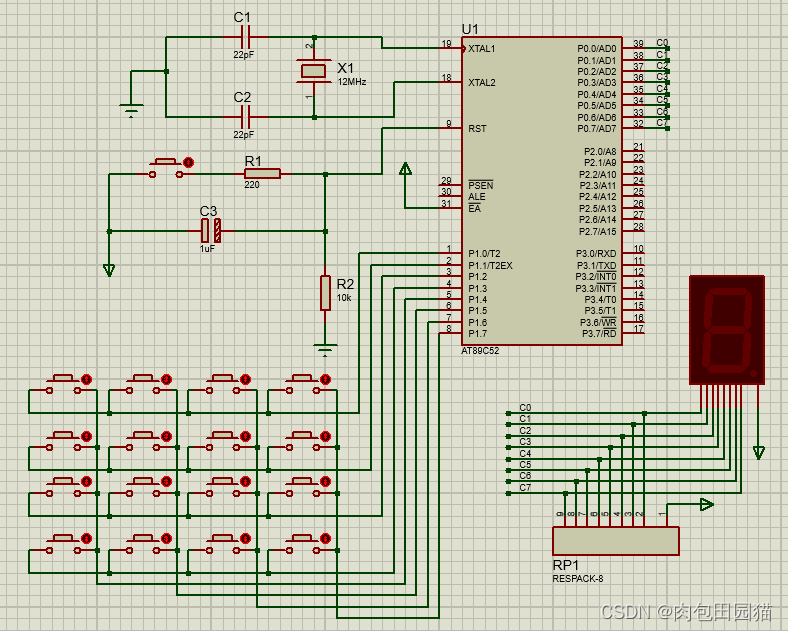Click arrow terminal beside seven-segment display
Viewport: 788px width, 631px height.
[x=758, y=453]
